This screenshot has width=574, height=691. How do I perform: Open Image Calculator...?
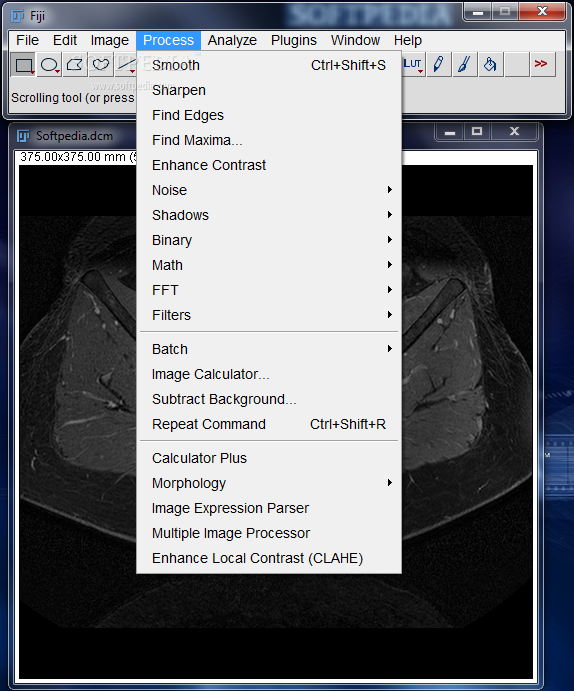269,374
